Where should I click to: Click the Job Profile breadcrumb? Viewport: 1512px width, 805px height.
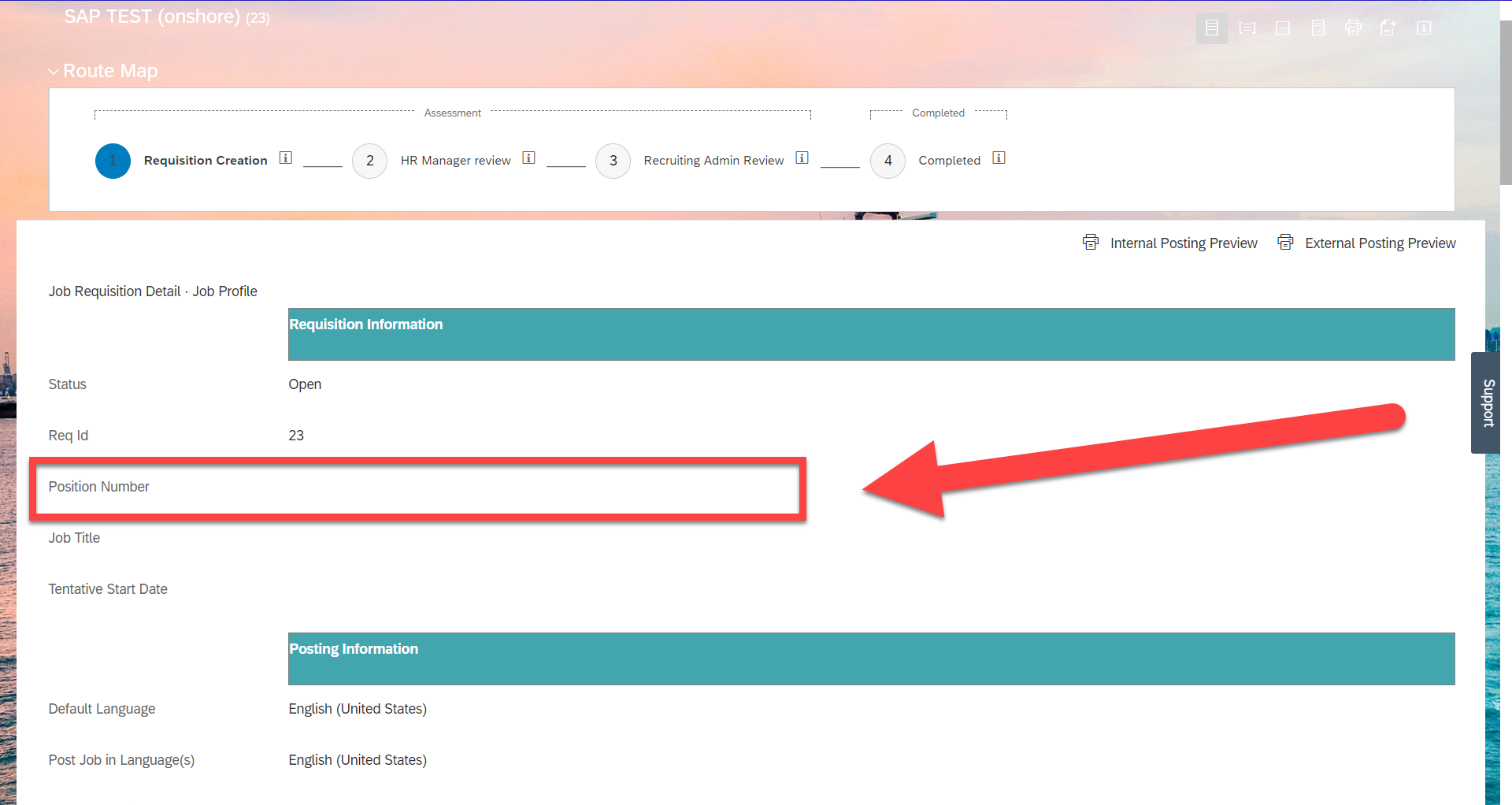click(x=224, y=291)
